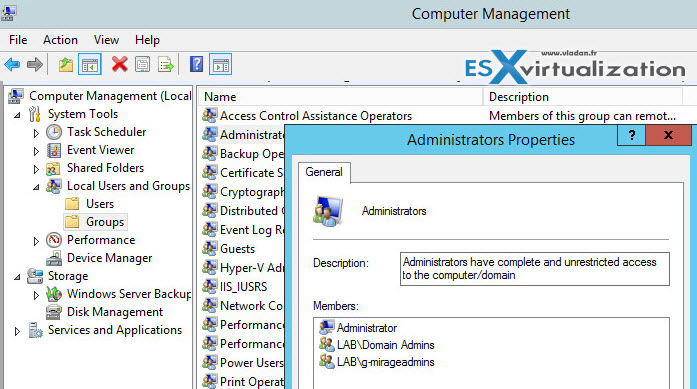Expand the Event Viewer tree node
The width and height of the screenshot is (697, 389).
[x=36, y=151]
